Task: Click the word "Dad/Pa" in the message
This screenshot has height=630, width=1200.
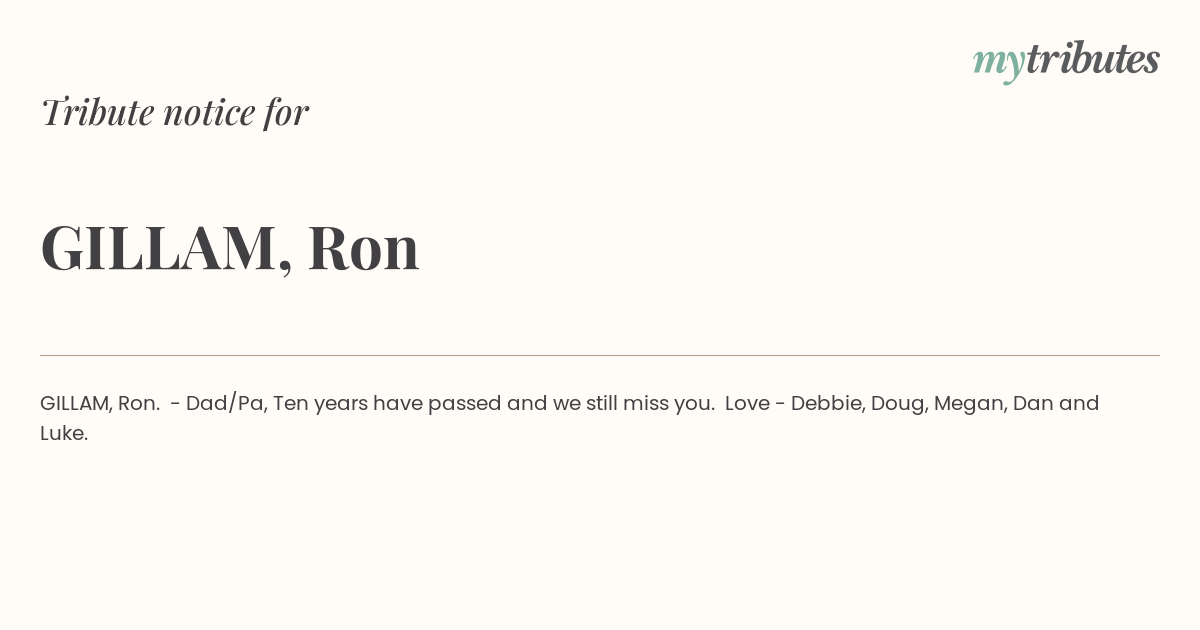Action: 226,403
